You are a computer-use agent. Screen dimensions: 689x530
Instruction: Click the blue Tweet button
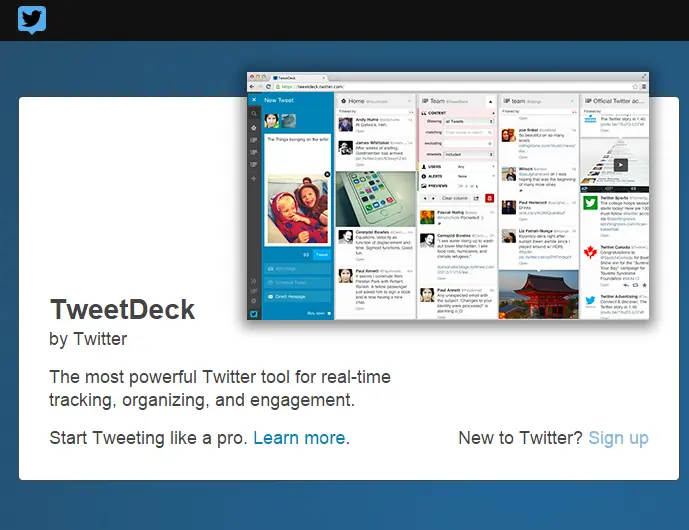[322, 254]
